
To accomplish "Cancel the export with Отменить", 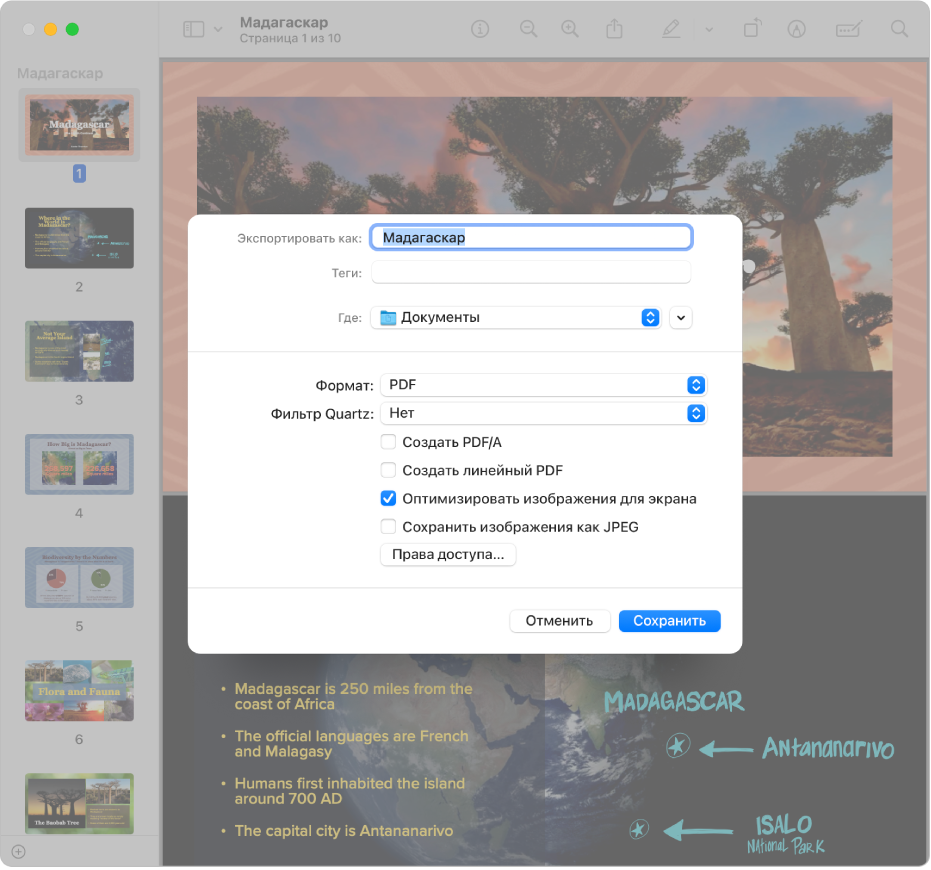I will 559,621.
